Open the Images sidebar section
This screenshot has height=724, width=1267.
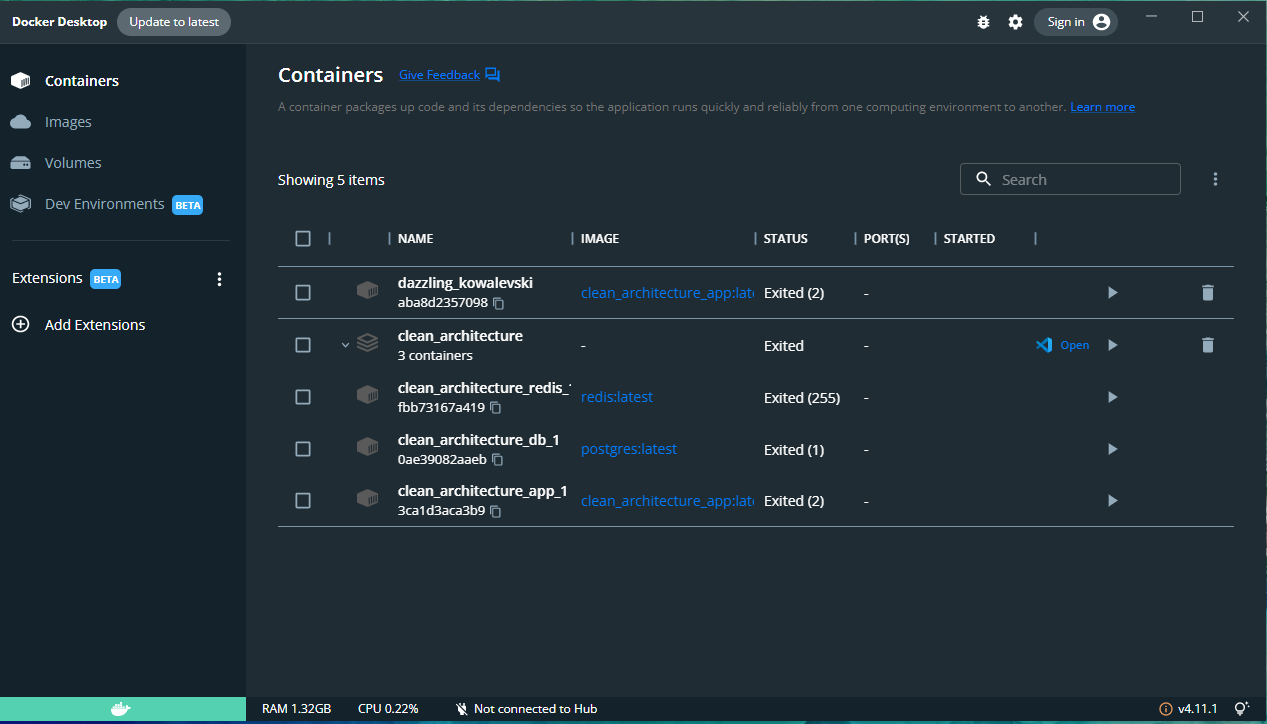point(122,122)
